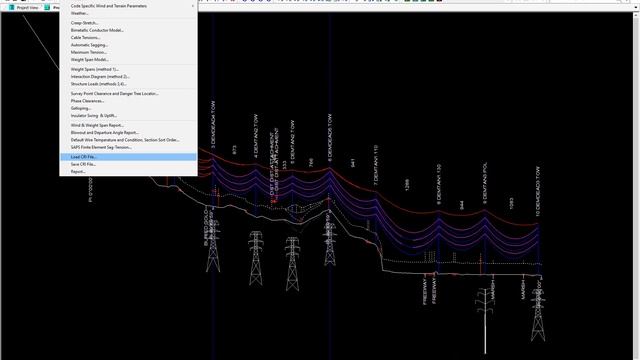Click the highlighted Load CRI File... item
640x360 pixels.
pos(129,157)
